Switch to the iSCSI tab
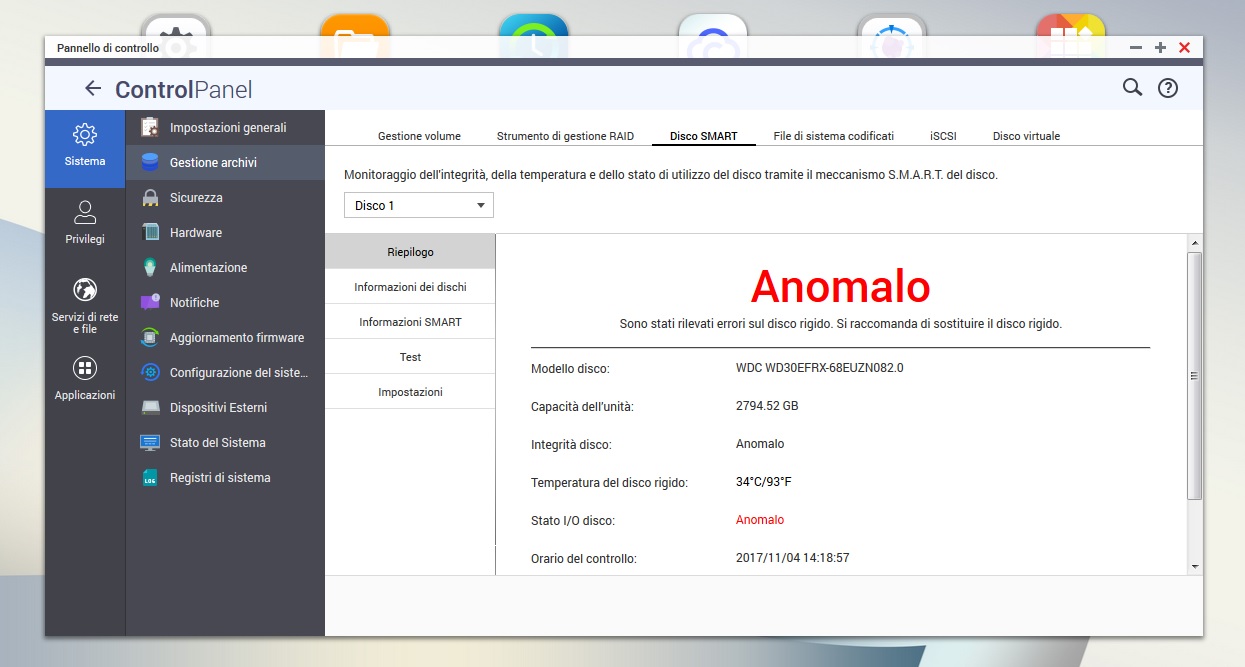The height and width of the screenshot is (667, 1245). pyautogui.click(x=942, y=136)
